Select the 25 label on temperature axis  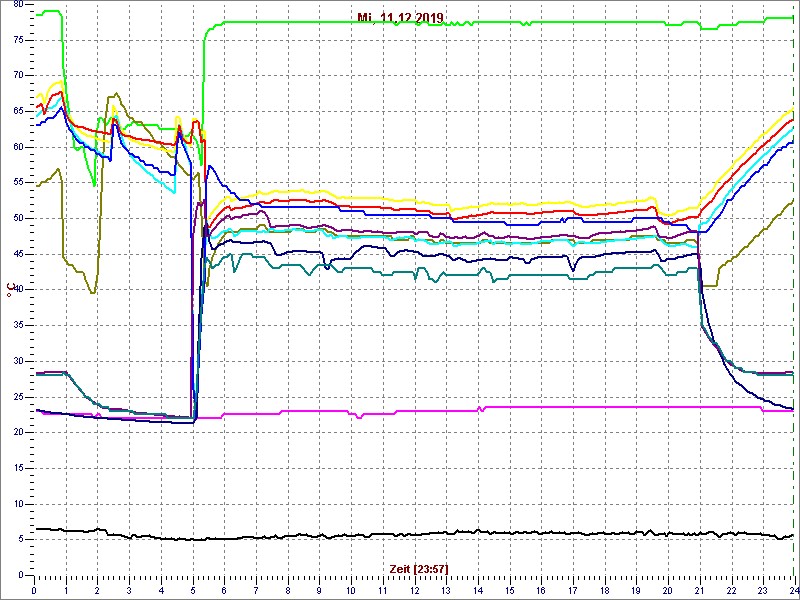18,397
